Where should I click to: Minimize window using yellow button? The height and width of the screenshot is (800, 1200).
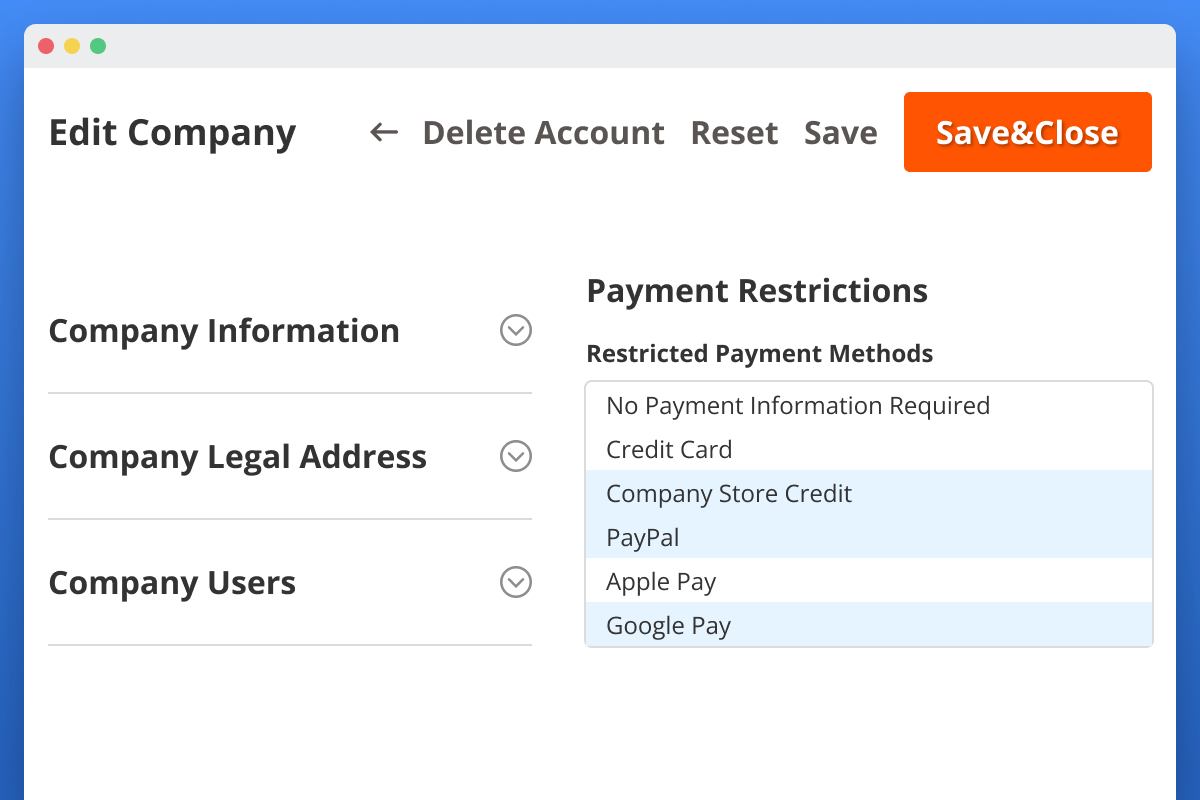point(72,46)
